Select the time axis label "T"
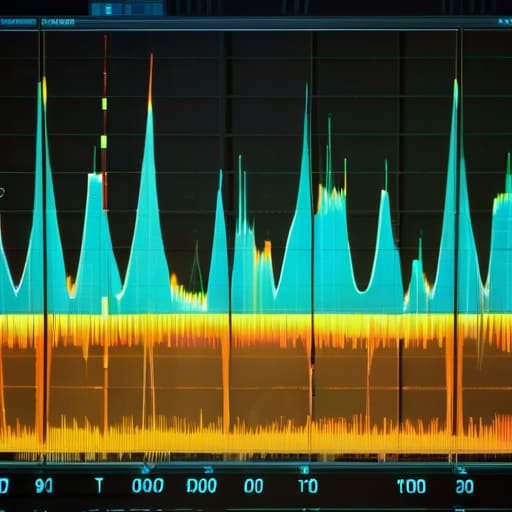The width and height of the screenshot is (512, 512). point(99,485)
